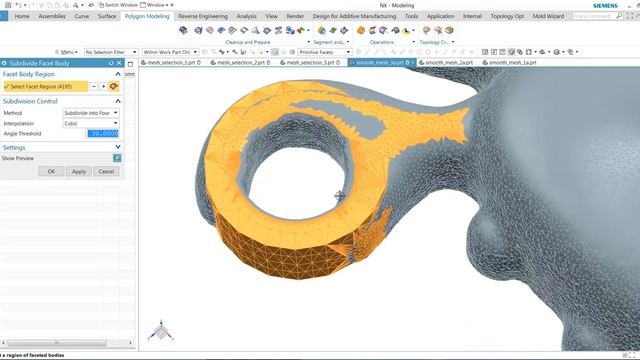This screenshot has width=640, height=360.
Task: Click orange facet icon beside Select Facet Region
Action: [114, 86]
